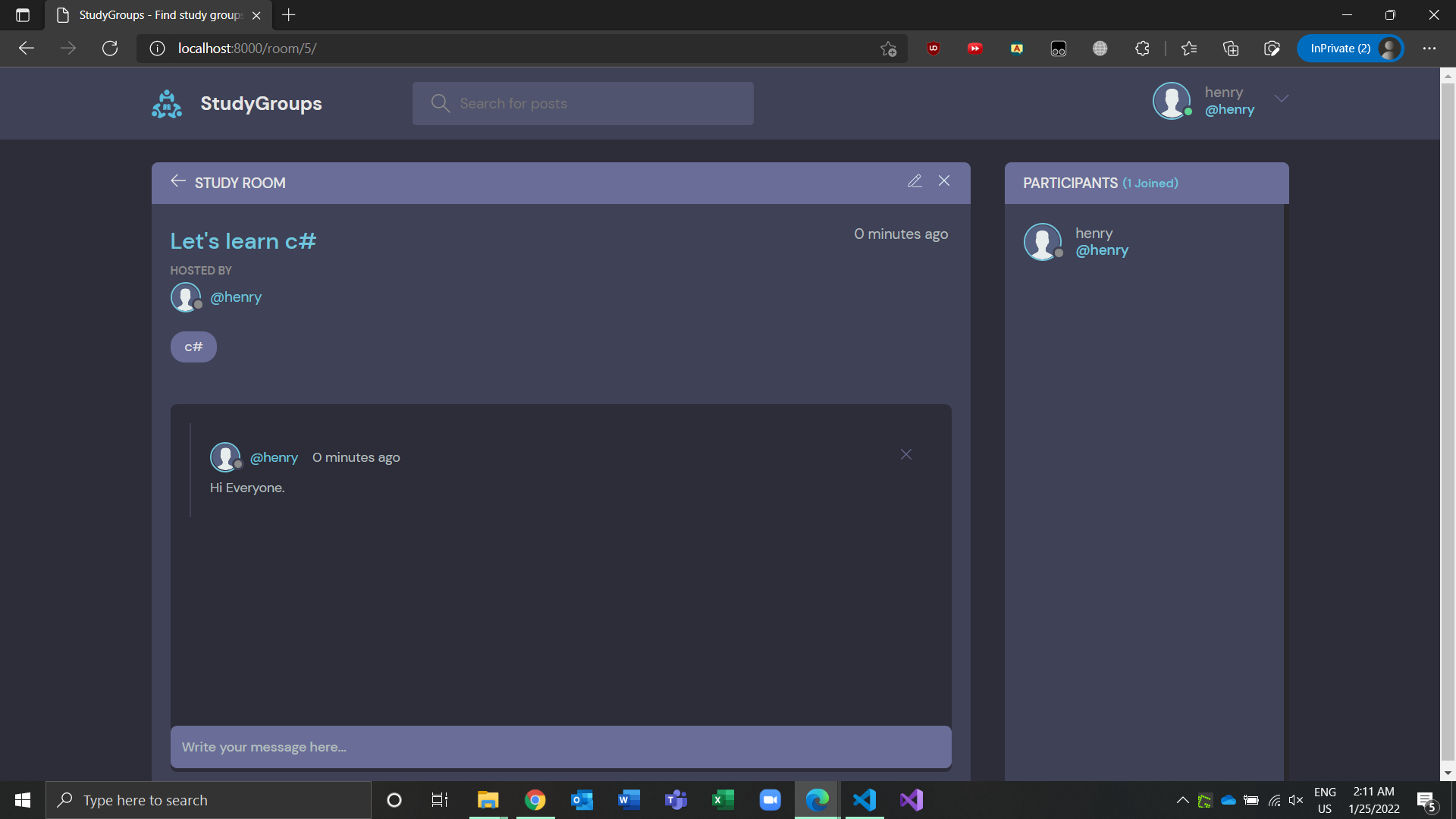Delete the room with X icon
1456x819 pixels.
pos(944,180)
